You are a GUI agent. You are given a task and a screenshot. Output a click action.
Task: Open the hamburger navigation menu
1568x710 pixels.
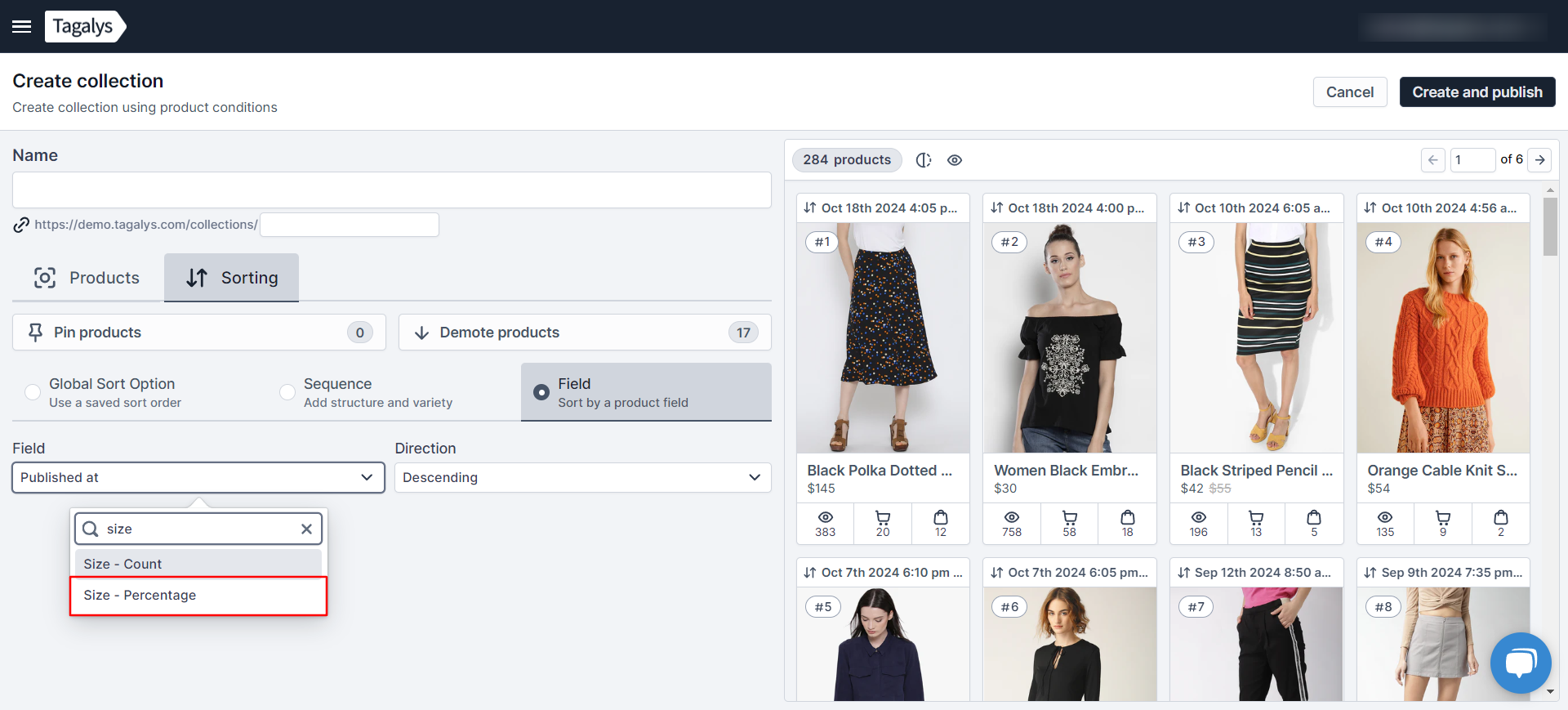[x=22, y=27]
